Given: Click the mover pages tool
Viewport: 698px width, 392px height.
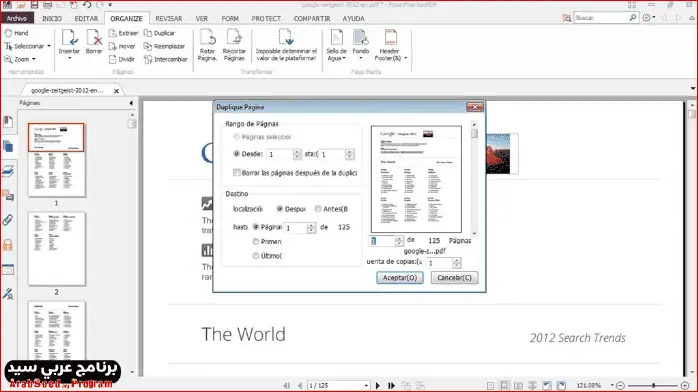Looking at the screenshot, I should (122, 46).
